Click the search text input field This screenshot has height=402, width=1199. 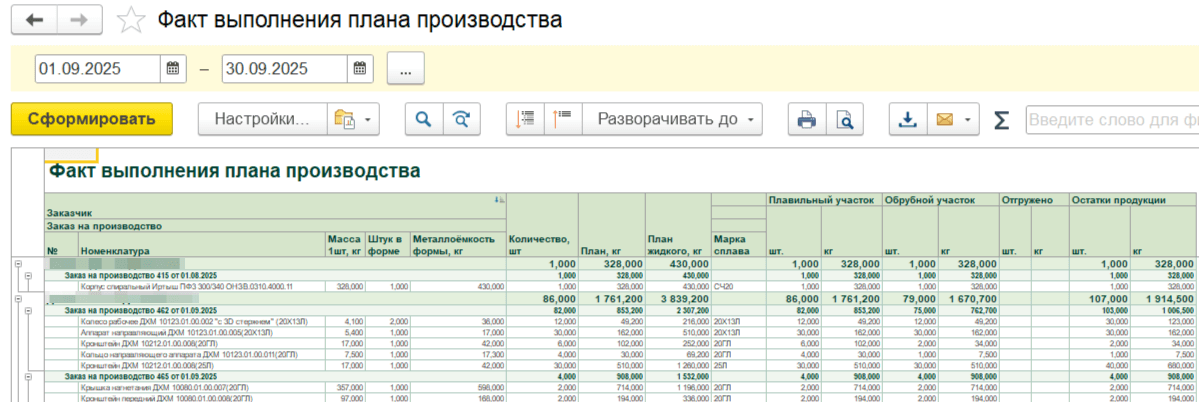click(x=1110, y=119)
